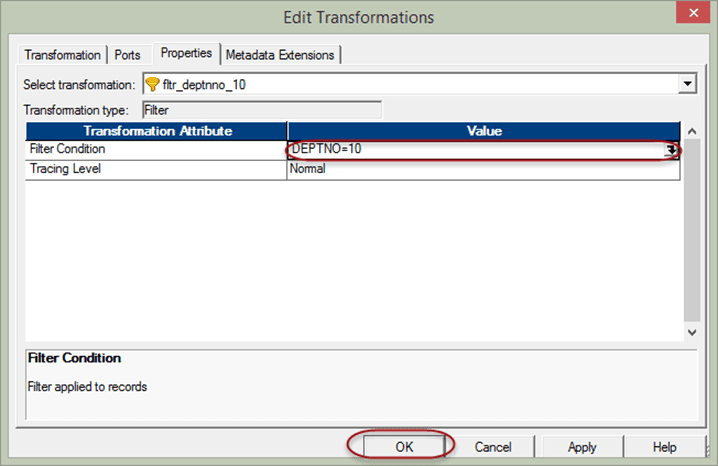This screenshot has height=466, width=718.
Task: Select the Tracing Level attribute row
Action: (x=156, y=169)
